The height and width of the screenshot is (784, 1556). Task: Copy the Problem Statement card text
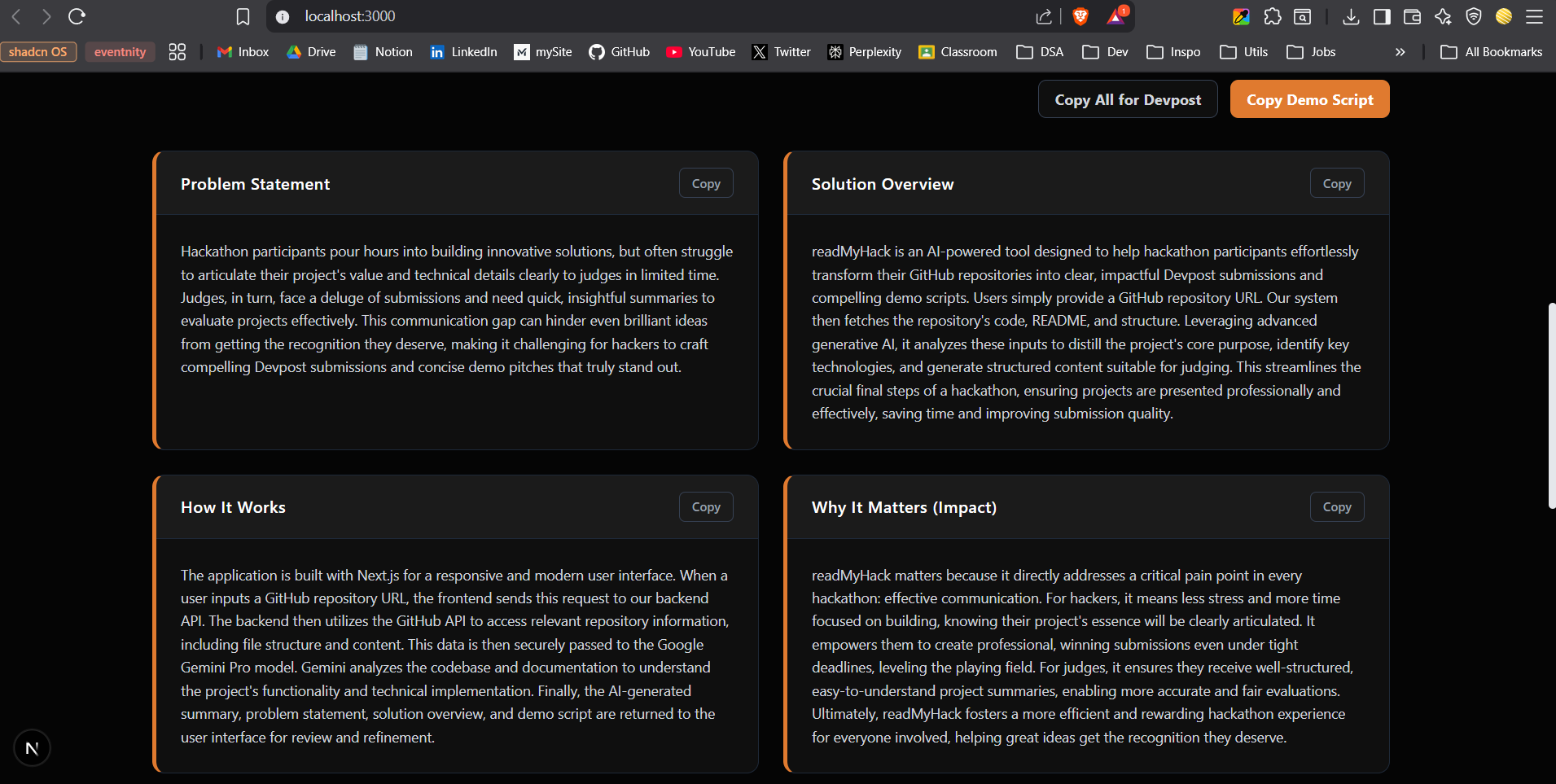[x=706, y=183]
